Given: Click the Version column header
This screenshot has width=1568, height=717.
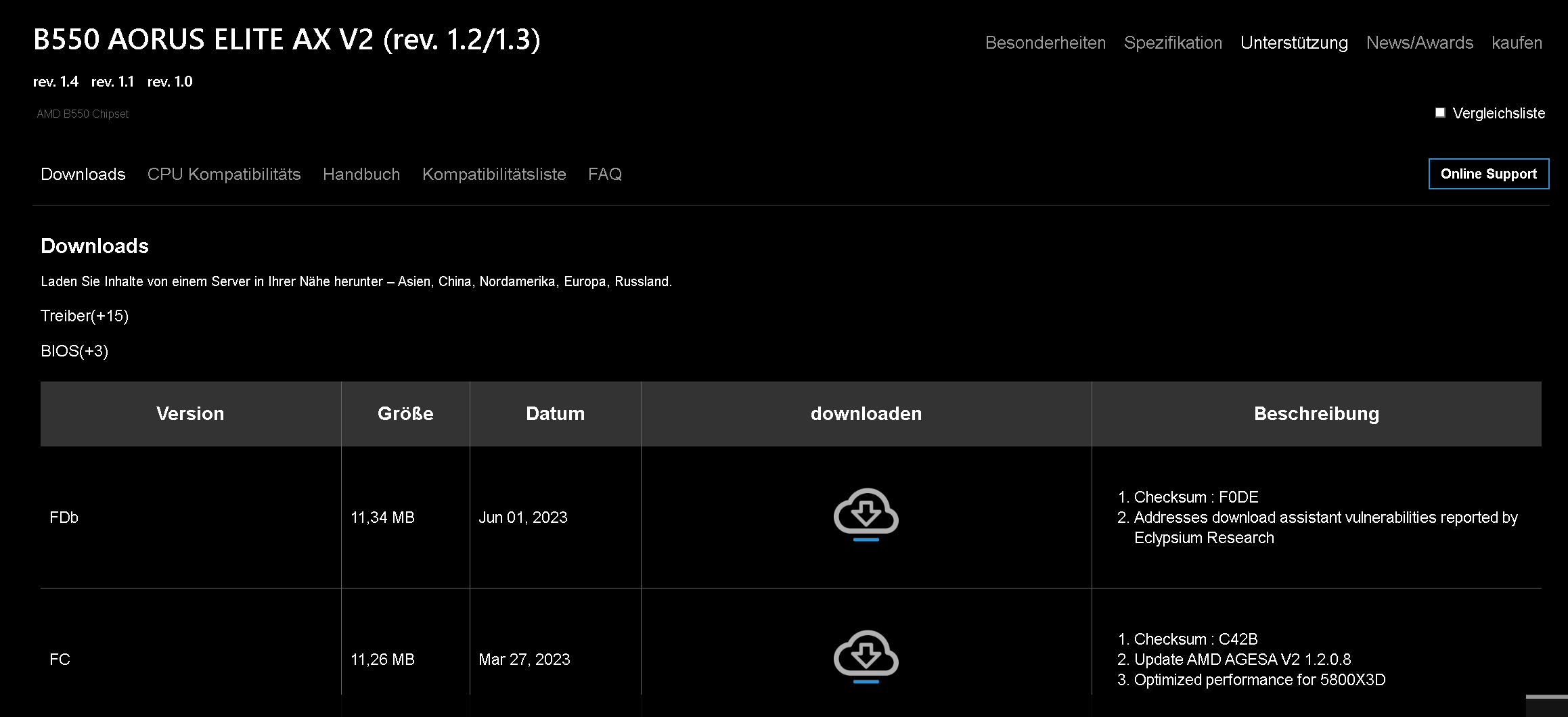Looking at the screenshot, I should tap(190, 413).
